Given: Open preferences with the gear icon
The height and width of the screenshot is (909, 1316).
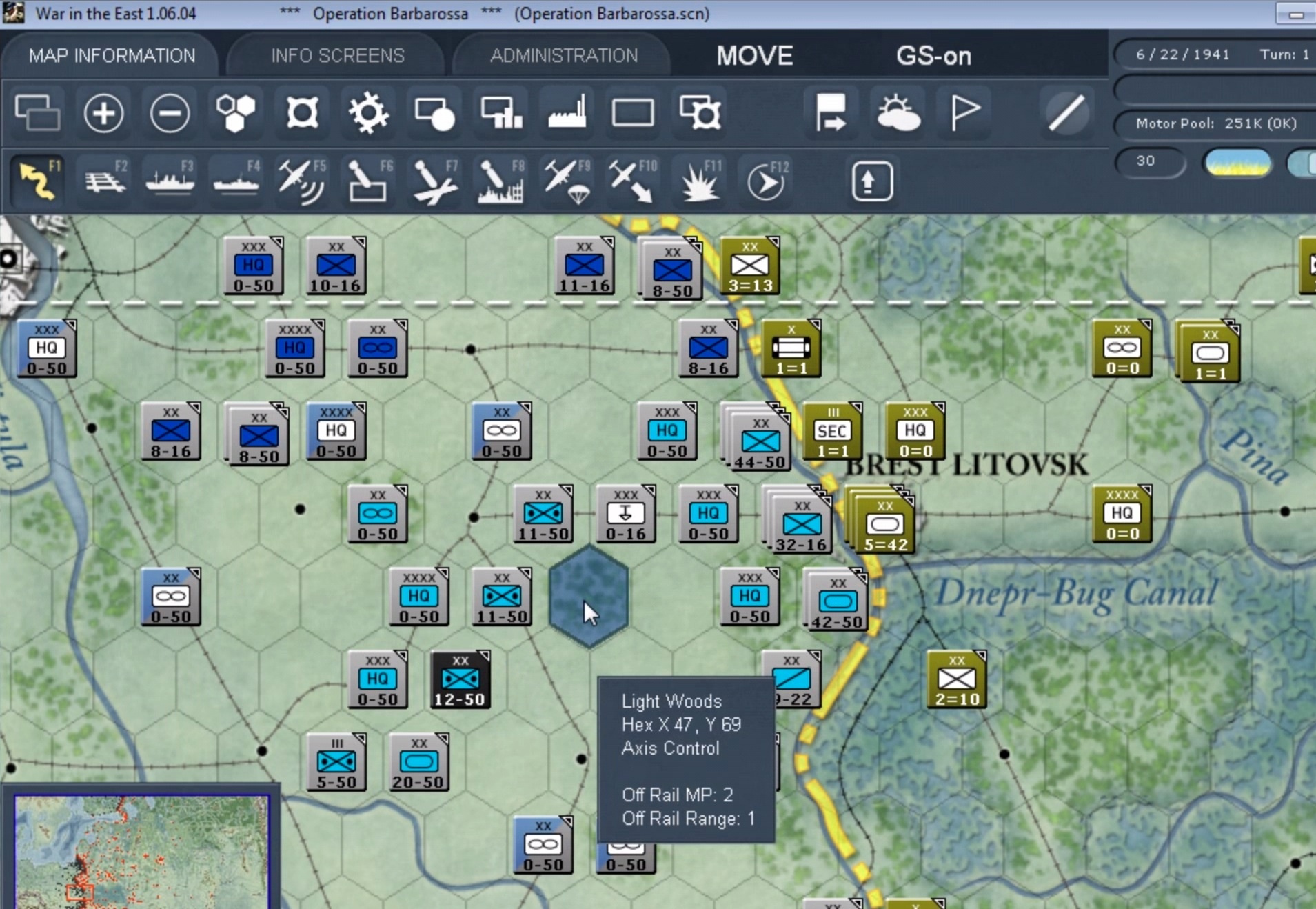Looking at the screenshot, I should (x=368, y=112).
